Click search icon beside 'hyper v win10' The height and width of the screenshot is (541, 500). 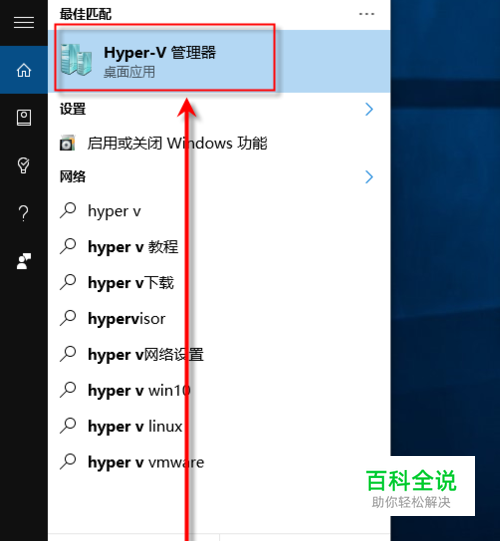[x=68, y=390]
